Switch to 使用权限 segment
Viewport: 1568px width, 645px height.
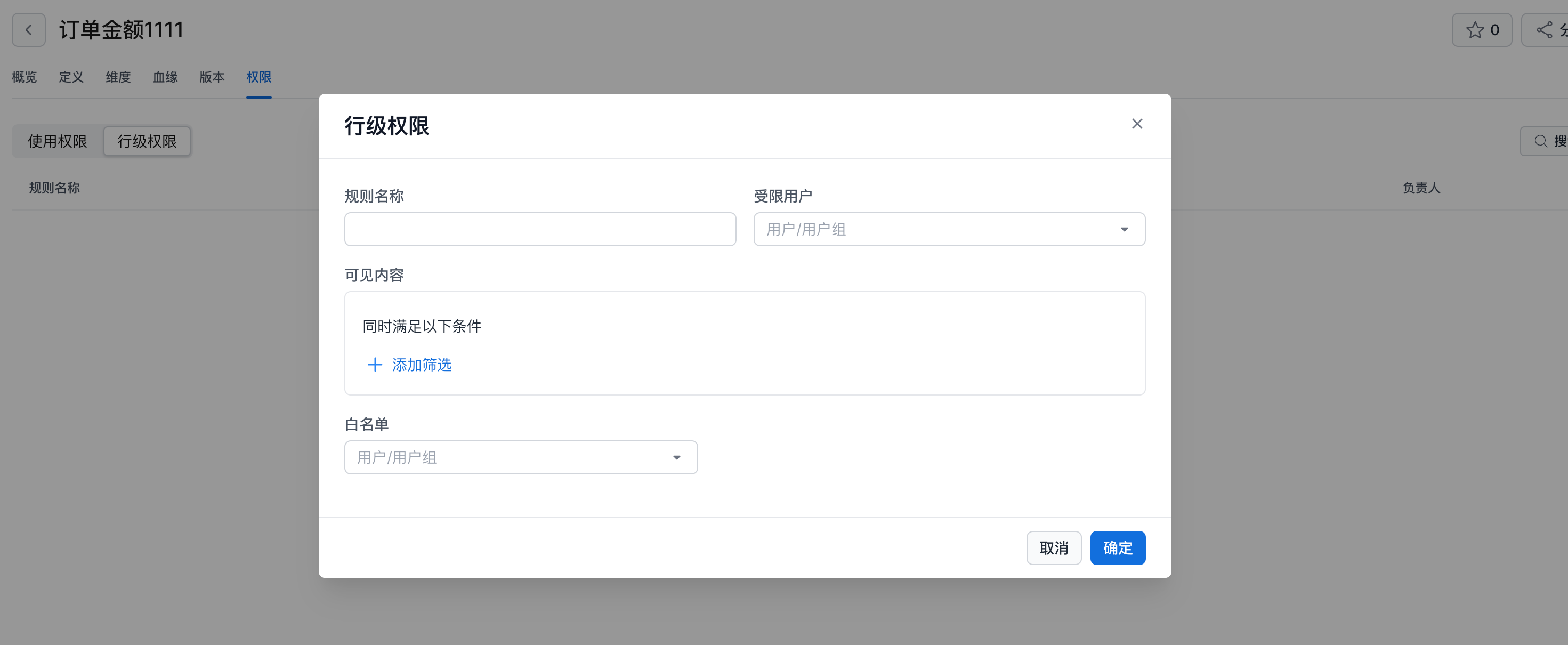coord(58,141)
